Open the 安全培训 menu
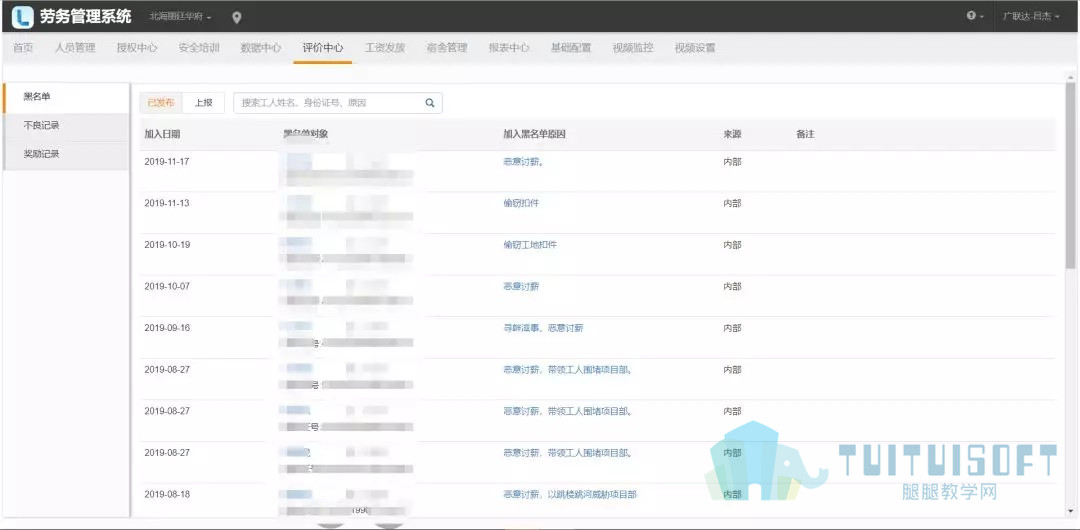1080x530 pixels. coord(199,48)
